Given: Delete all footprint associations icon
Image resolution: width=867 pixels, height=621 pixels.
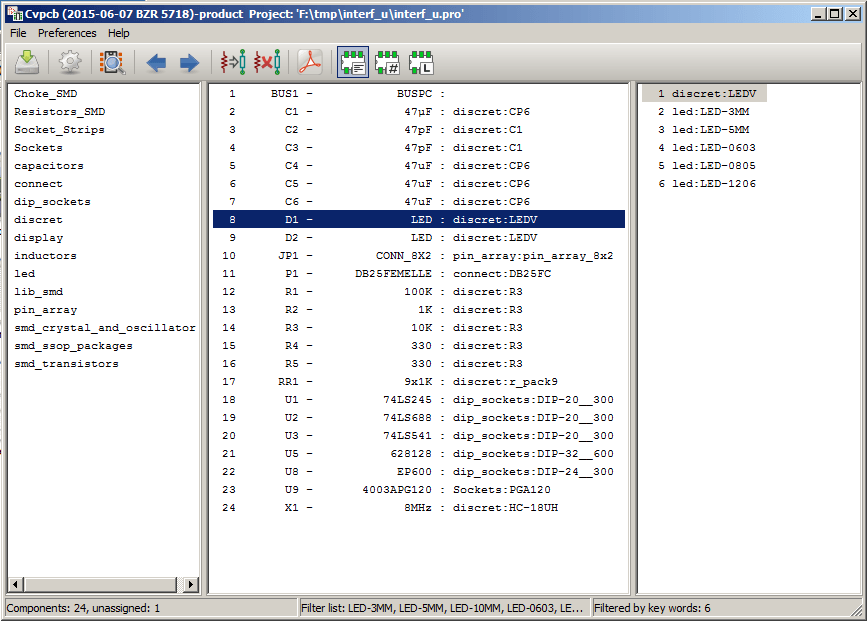Looking at the screenshot, I should 266,63.
